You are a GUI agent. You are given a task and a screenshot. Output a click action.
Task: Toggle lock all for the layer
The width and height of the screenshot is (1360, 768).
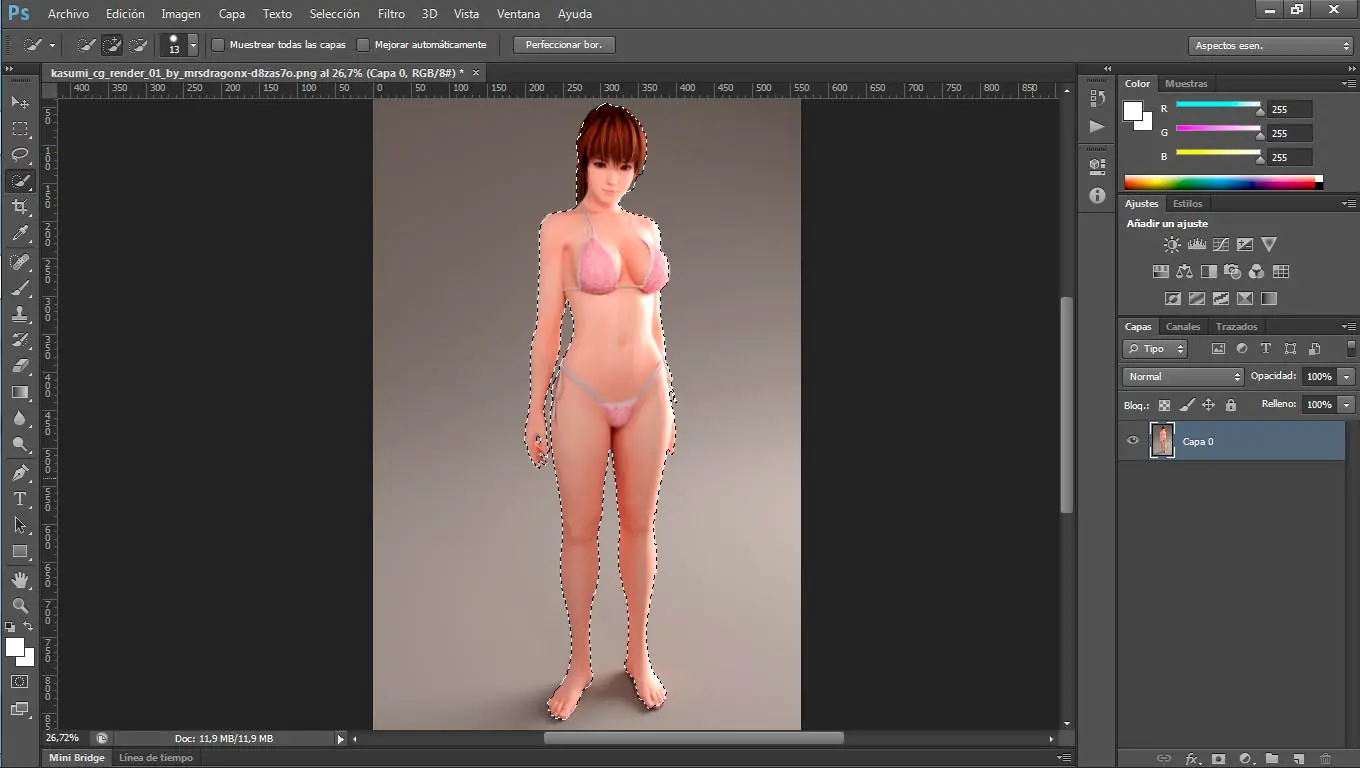[x=1231, y=405]
